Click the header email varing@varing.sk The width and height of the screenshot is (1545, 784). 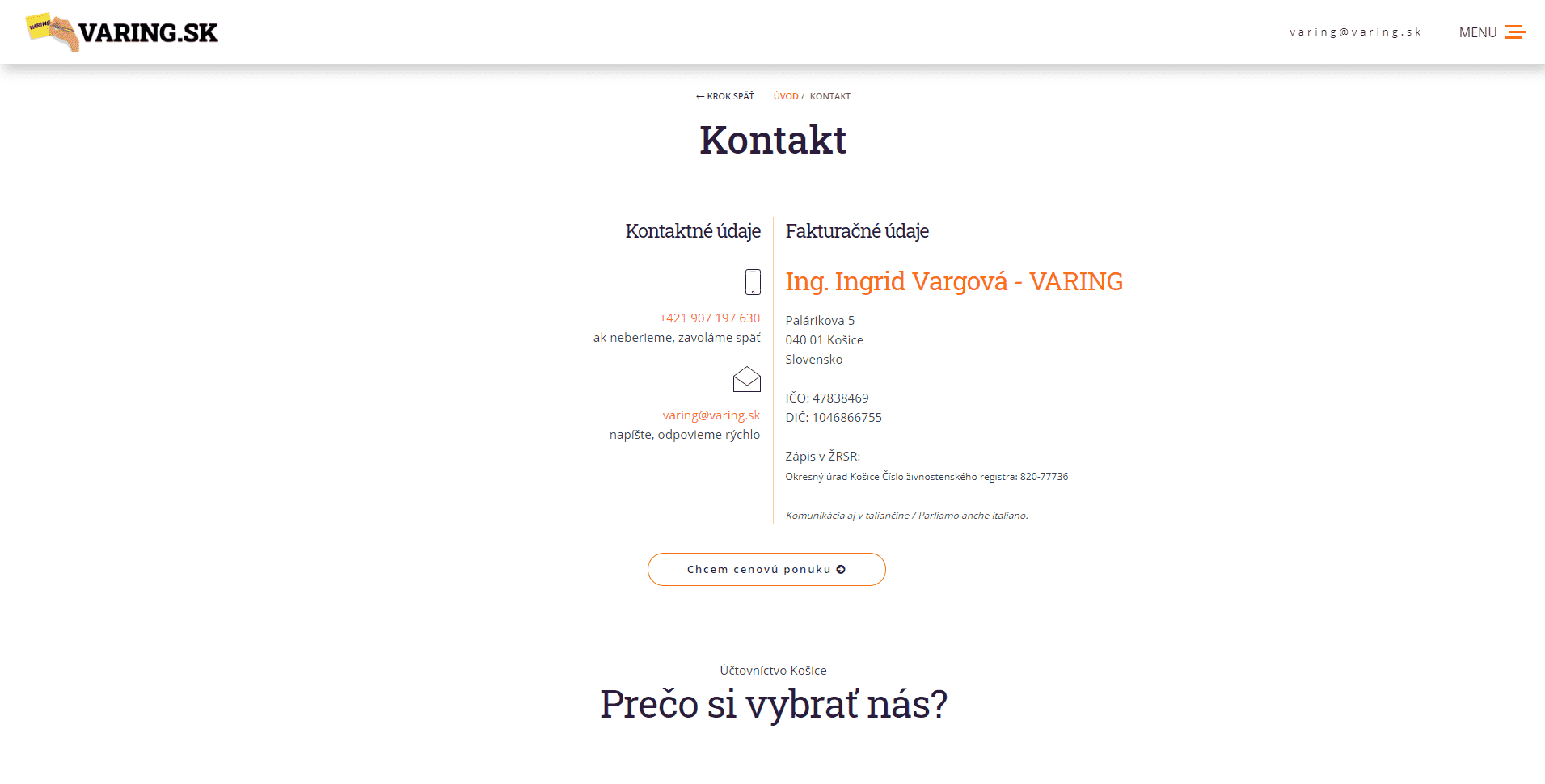(1355, 32)
